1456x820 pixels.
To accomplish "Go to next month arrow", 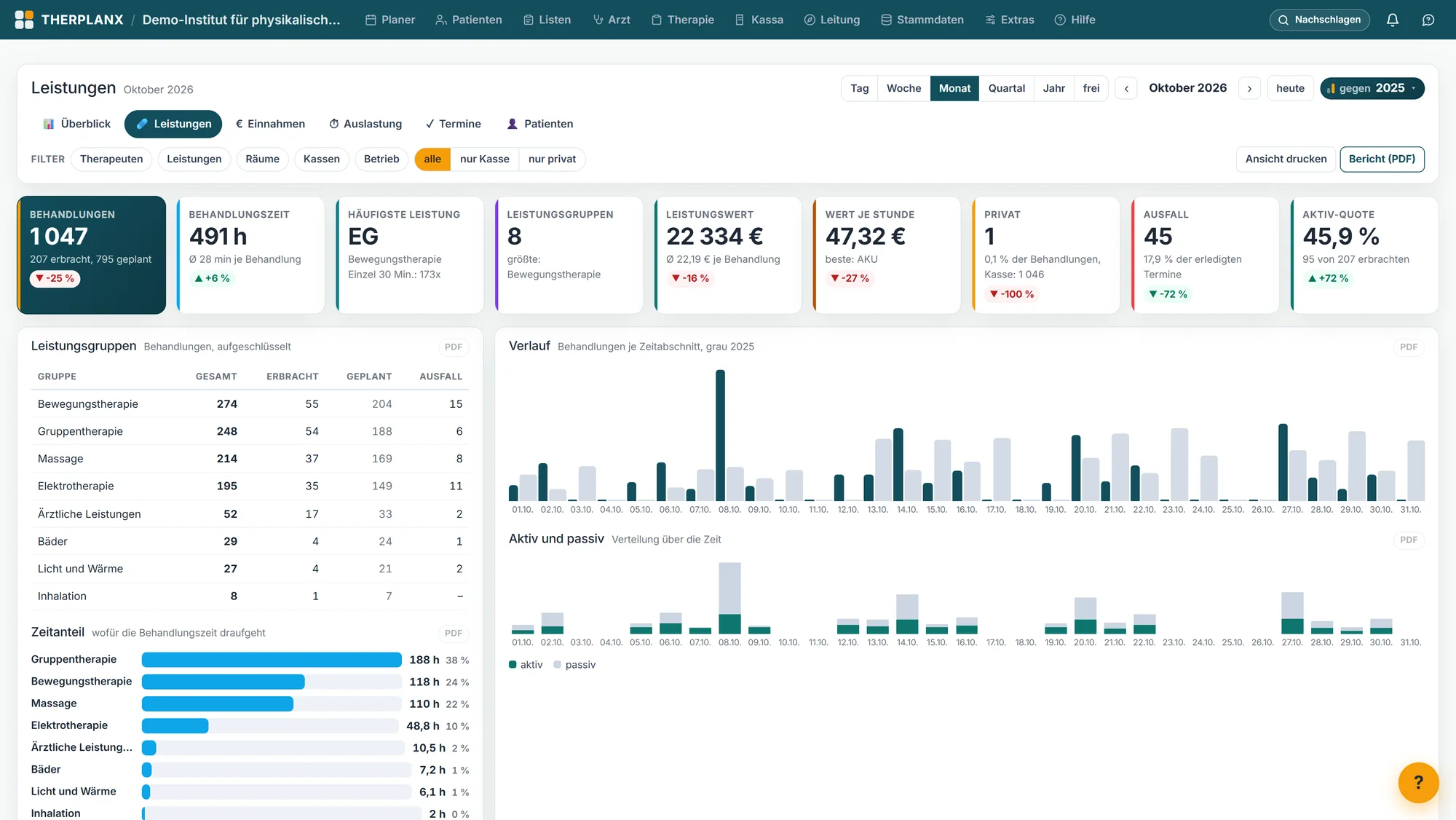I will pos(1249,88).
